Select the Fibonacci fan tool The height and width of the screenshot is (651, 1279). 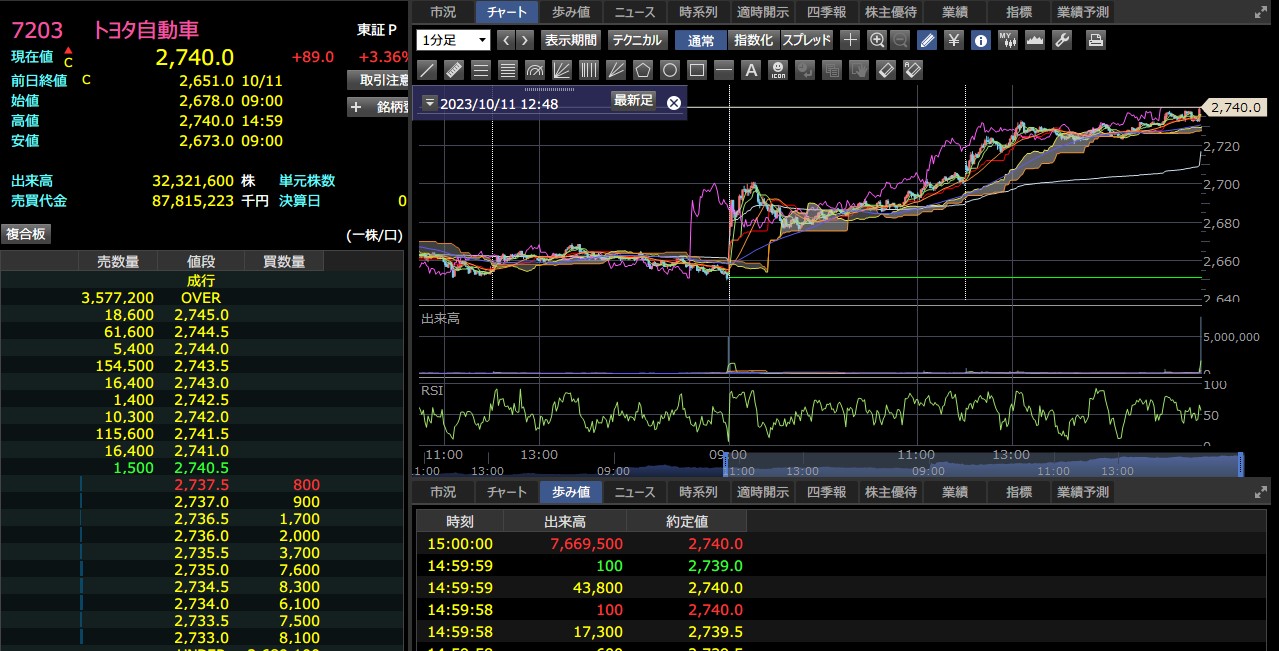562,70
